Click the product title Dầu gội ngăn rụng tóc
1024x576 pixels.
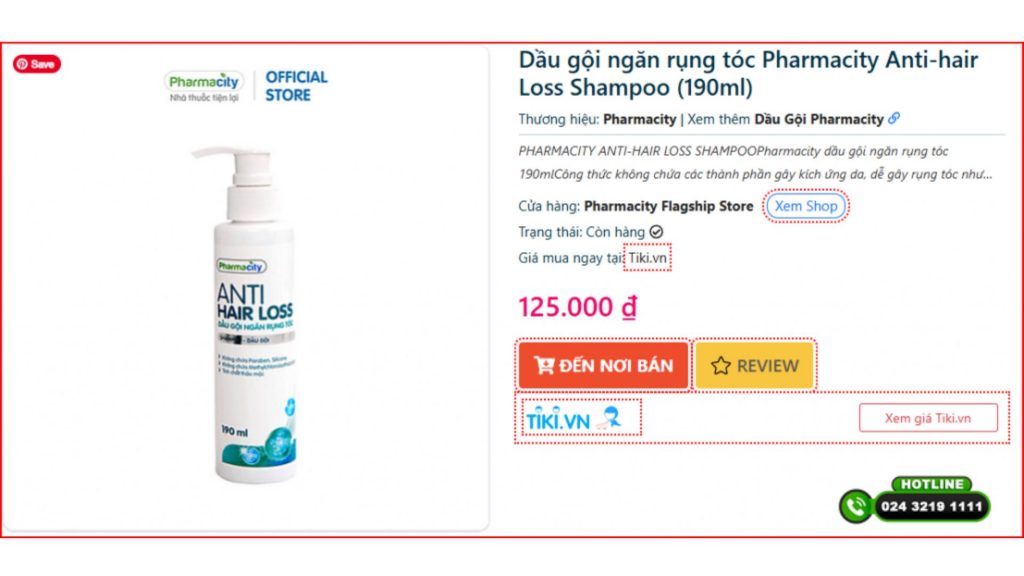(x=748, y=73)
